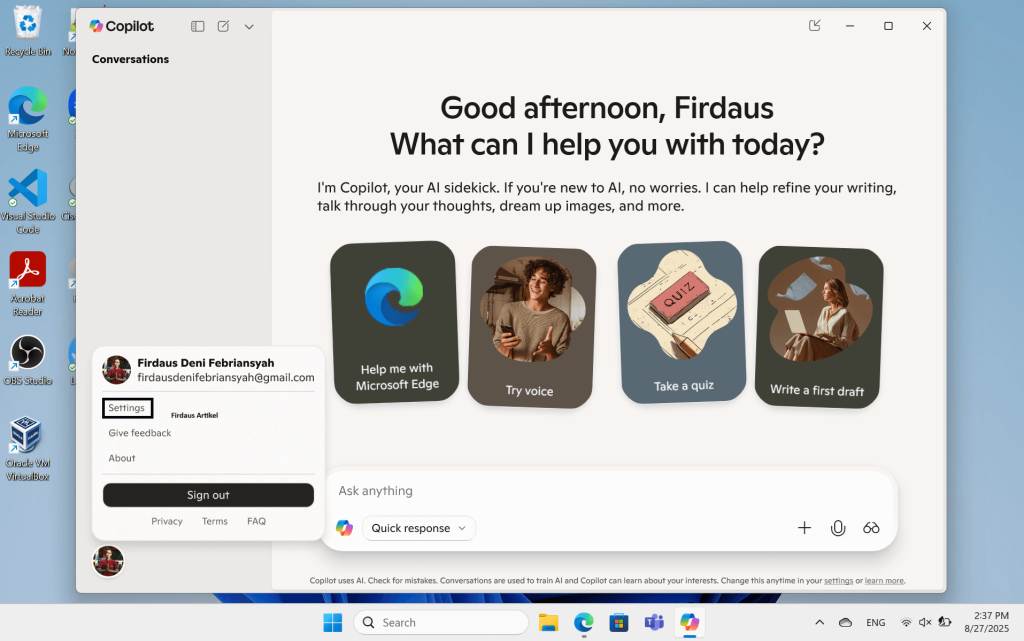Open Microsoft Edge from the taskbar
1024x641 pixels.
pyautogui.click(x=584, y=623)
